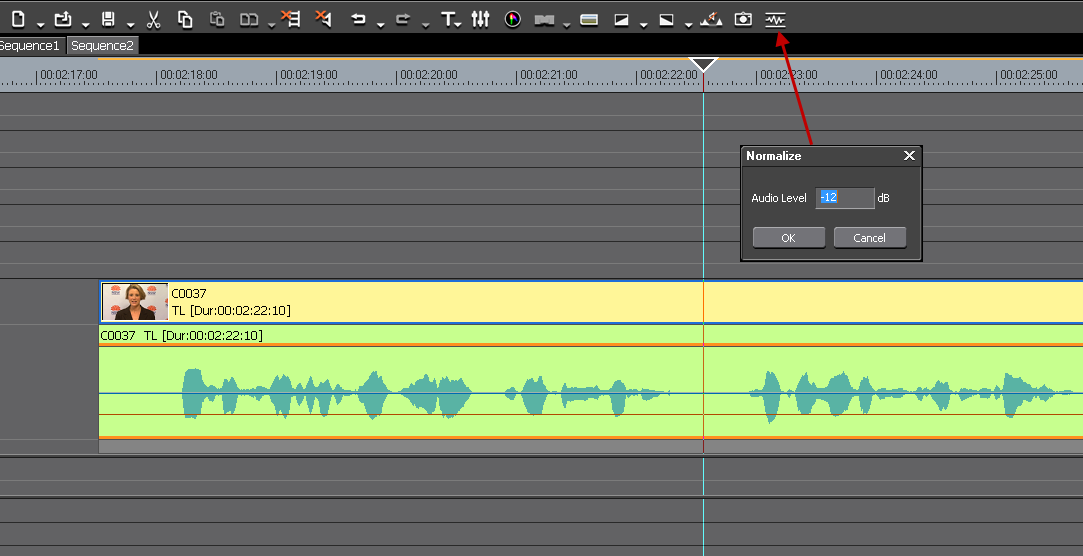The width and height of the screenshot is (1083, 556).
Task: Expand the Undo history dropdown arrow
Action: point(381,25)
